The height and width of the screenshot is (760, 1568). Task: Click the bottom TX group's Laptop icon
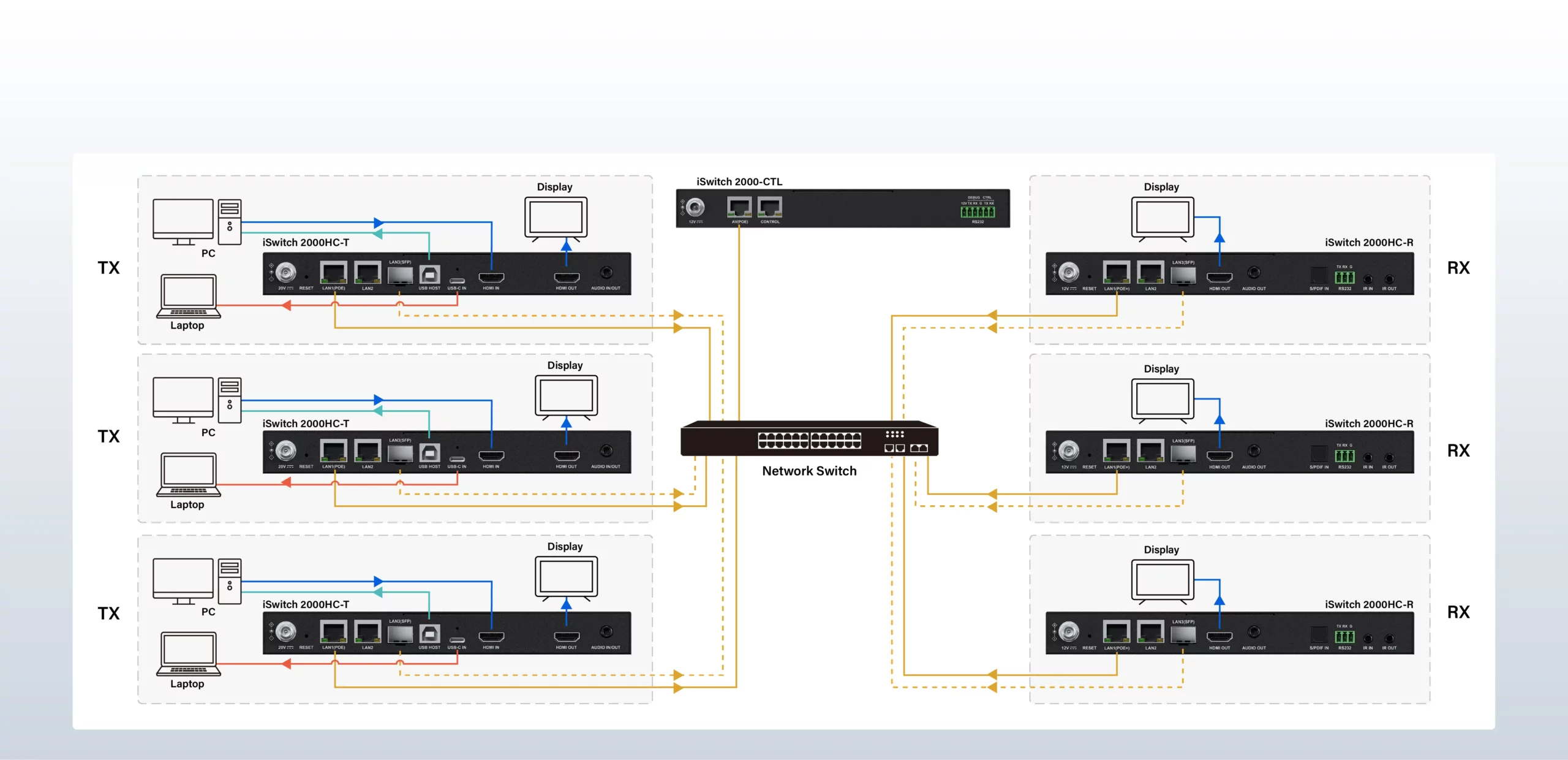pos(189,654)
